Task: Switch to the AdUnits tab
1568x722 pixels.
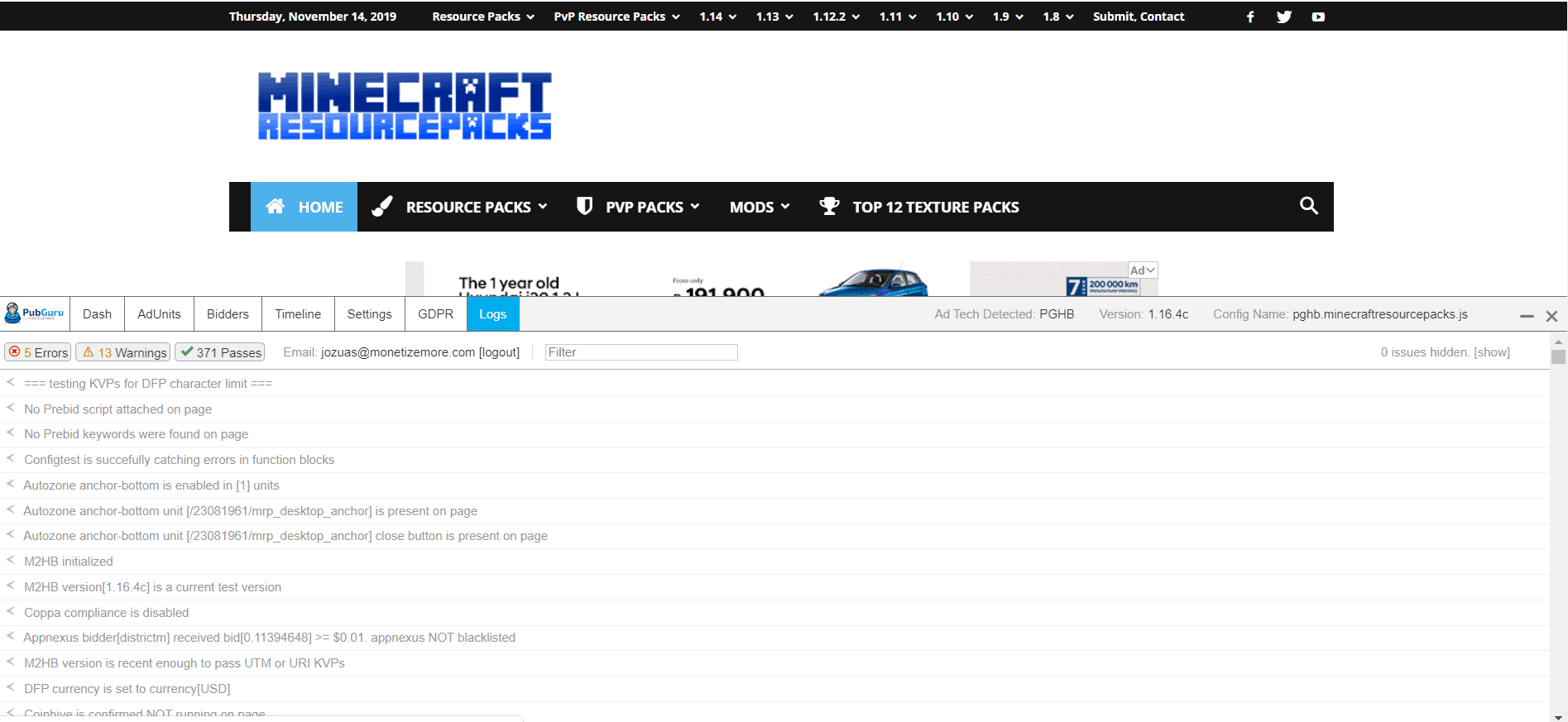Action: [x=159, y=314]
